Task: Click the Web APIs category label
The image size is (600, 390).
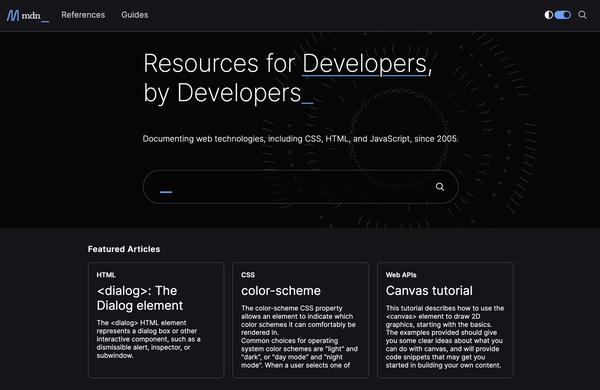Action: [401, 275]
